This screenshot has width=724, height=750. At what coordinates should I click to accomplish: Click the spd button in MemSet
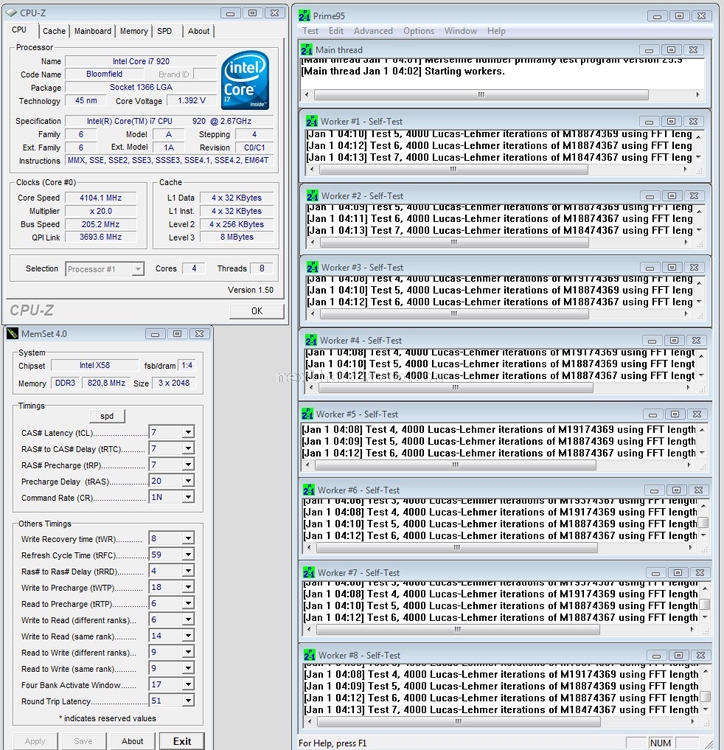coord(107,416)
